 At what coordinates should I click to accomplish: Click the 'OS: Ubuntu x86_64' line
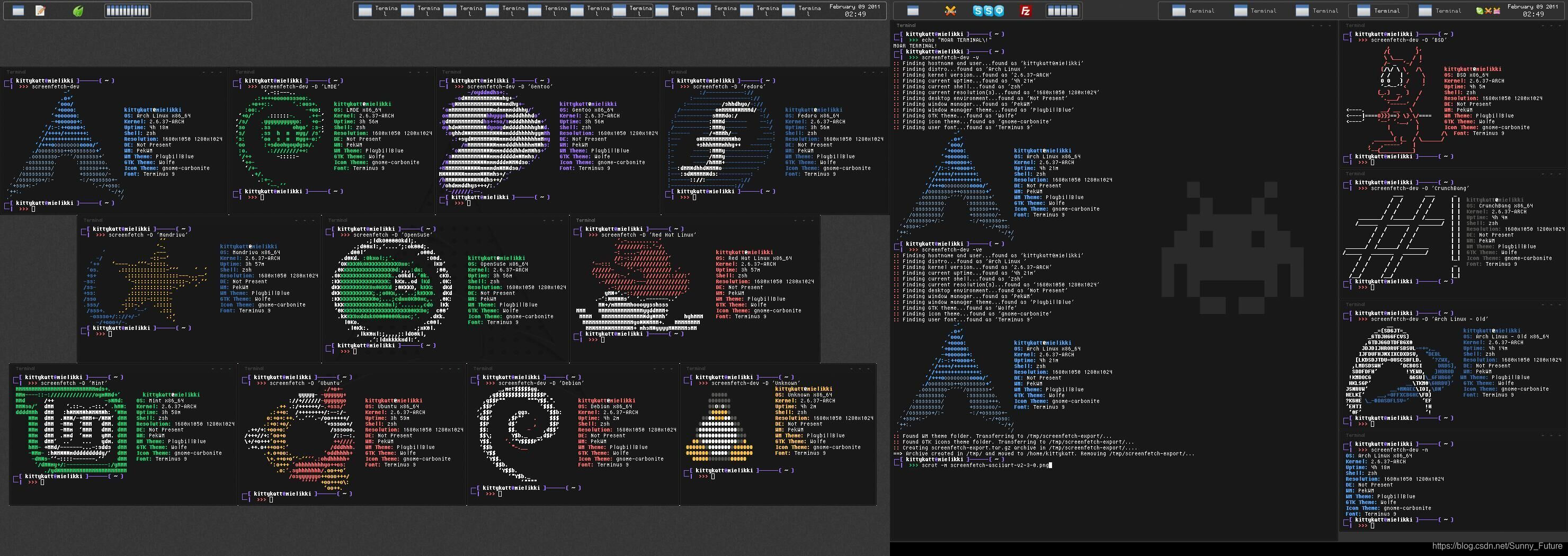(392, 407)
